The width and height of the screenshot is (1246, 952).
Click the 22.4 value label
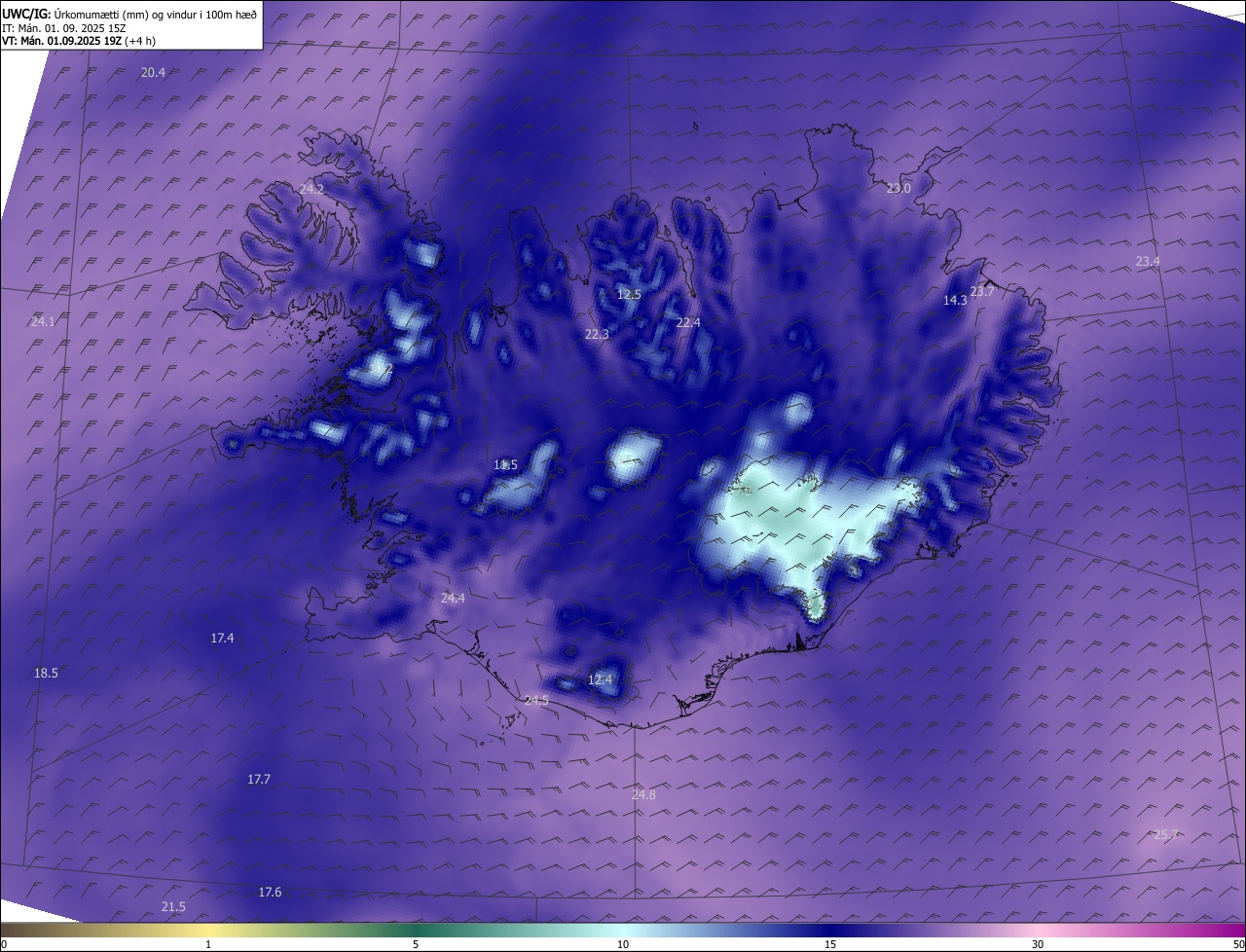pyautogui.click(x=688, y=323)
